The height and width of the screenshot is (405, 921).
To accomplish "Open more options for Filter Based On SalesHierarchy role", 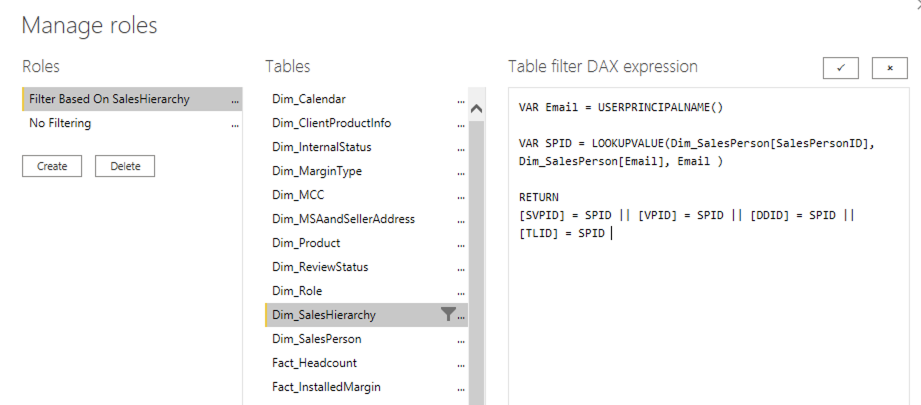I will pos(236,101).
